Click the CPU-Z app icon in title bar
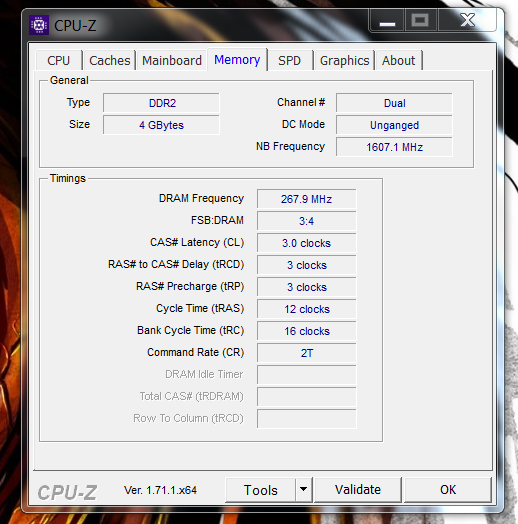 point(39,25)
